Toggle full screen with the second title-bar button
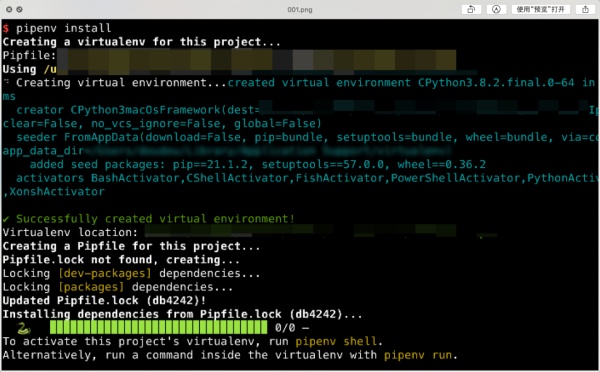Screen dimensions: 600x372 click(20, 9)
